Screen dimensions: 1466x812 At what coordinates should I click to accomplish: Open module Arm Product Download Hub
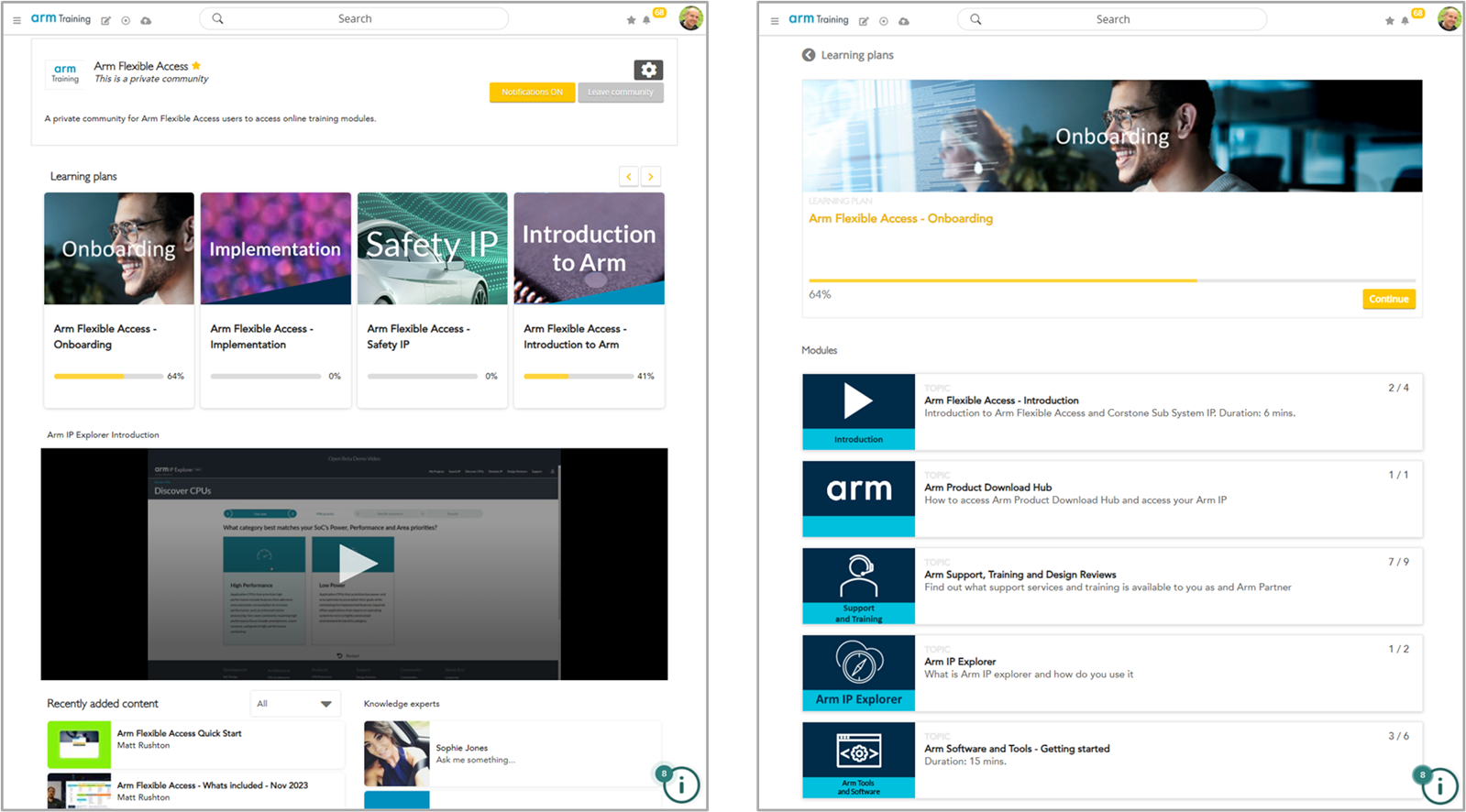pyautogui.click(x=987, y=488)
